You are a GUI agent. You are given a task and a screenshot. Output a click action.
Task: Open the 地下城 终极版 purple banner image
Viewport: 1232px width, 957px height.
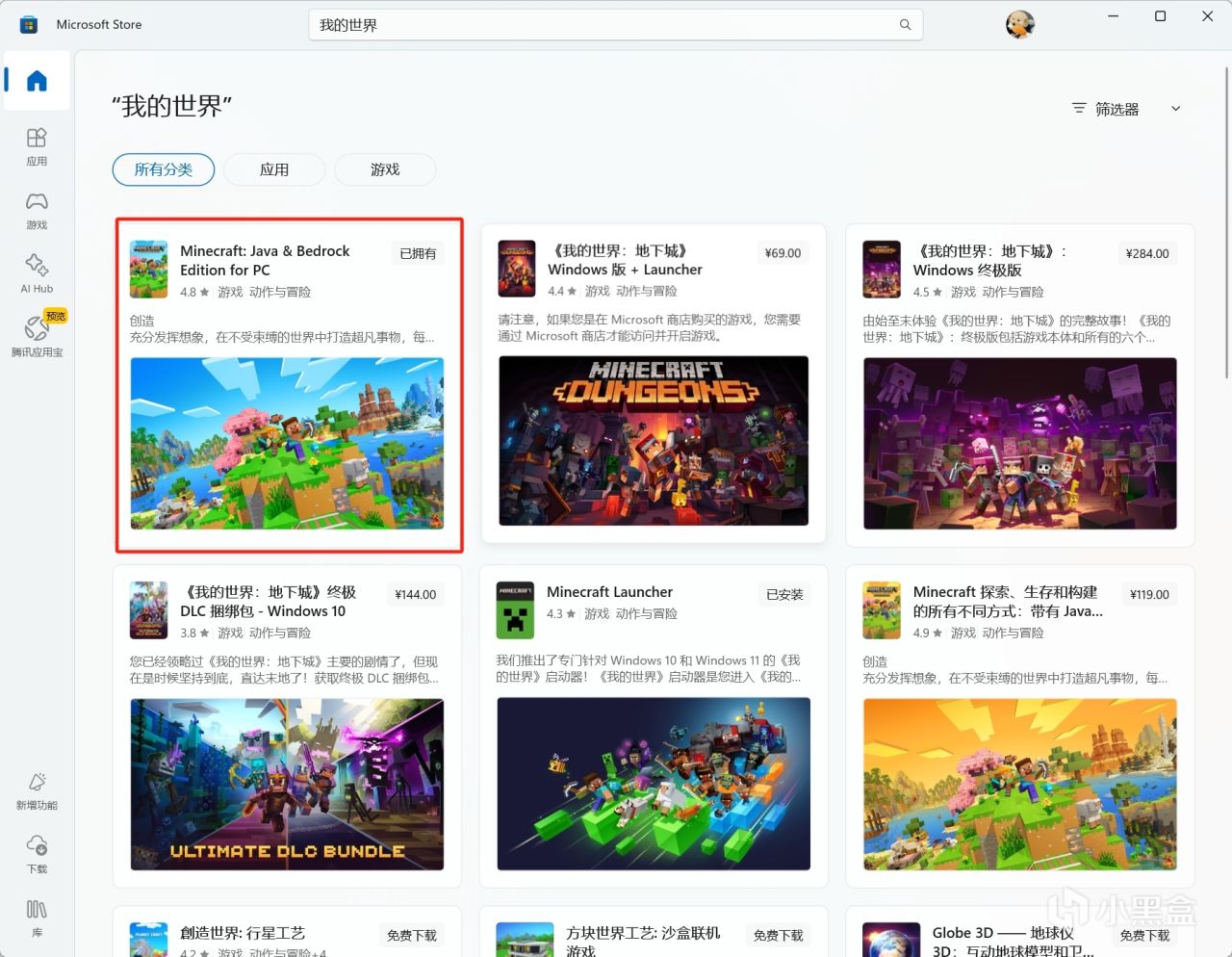pyautogui.click(x=1020, y=443)
